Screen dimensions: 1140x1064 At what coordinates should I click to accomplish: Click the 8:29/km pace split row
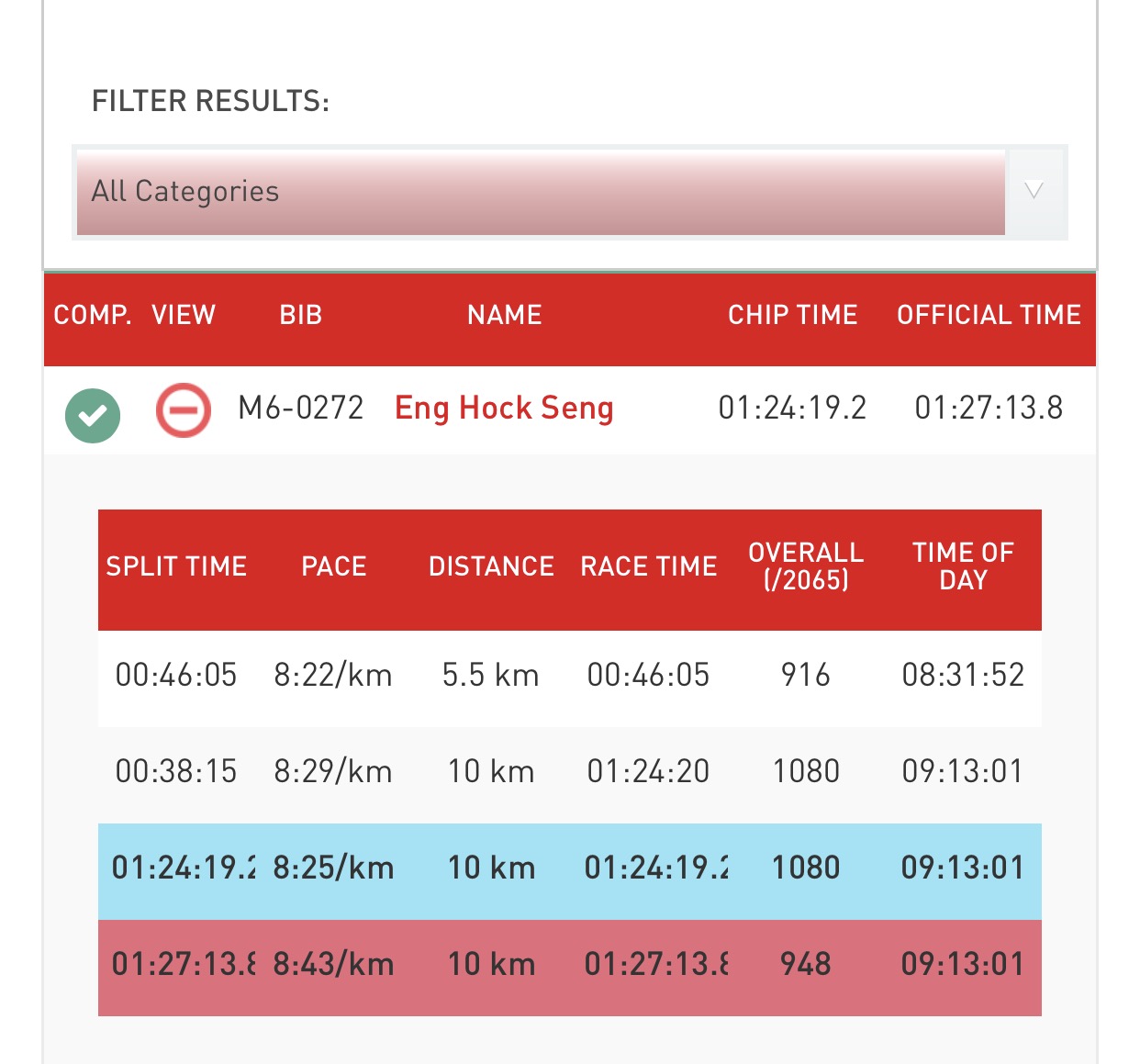[570, 772]
